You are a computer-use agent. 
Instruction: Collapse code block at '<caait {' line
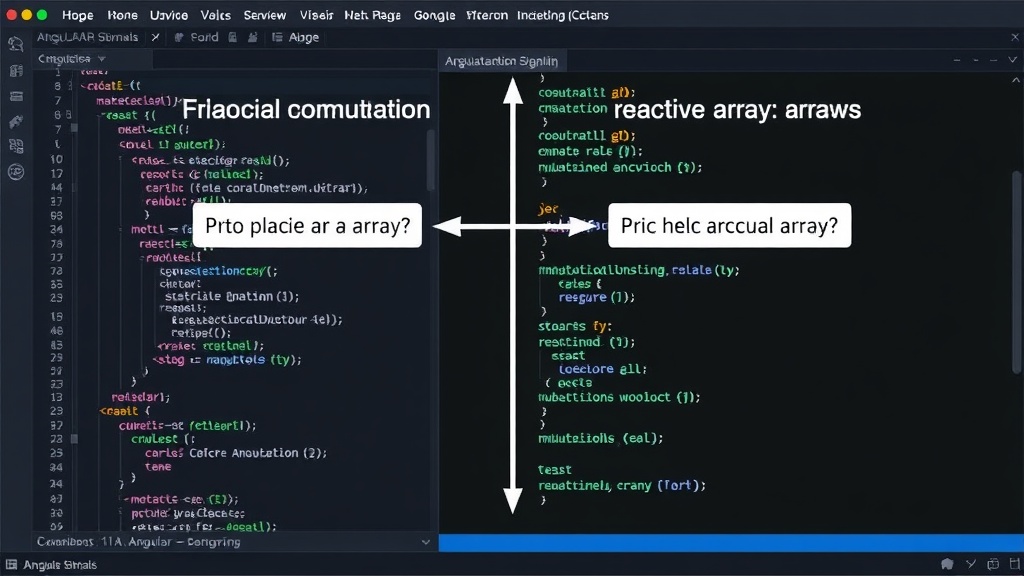[x=103, y=411]
